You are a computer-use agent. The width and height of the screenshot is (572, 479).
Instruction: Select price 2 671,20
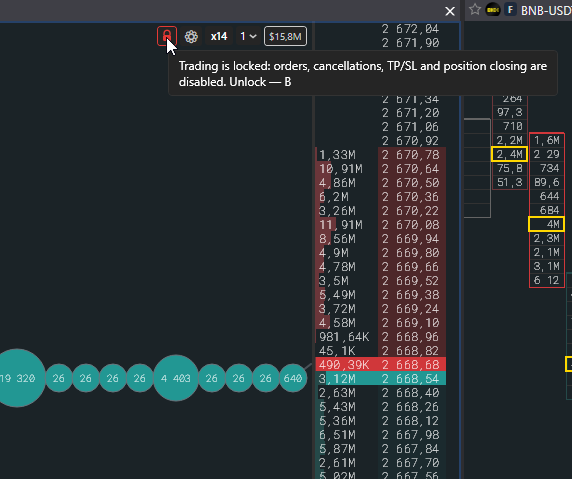point(411,113)
